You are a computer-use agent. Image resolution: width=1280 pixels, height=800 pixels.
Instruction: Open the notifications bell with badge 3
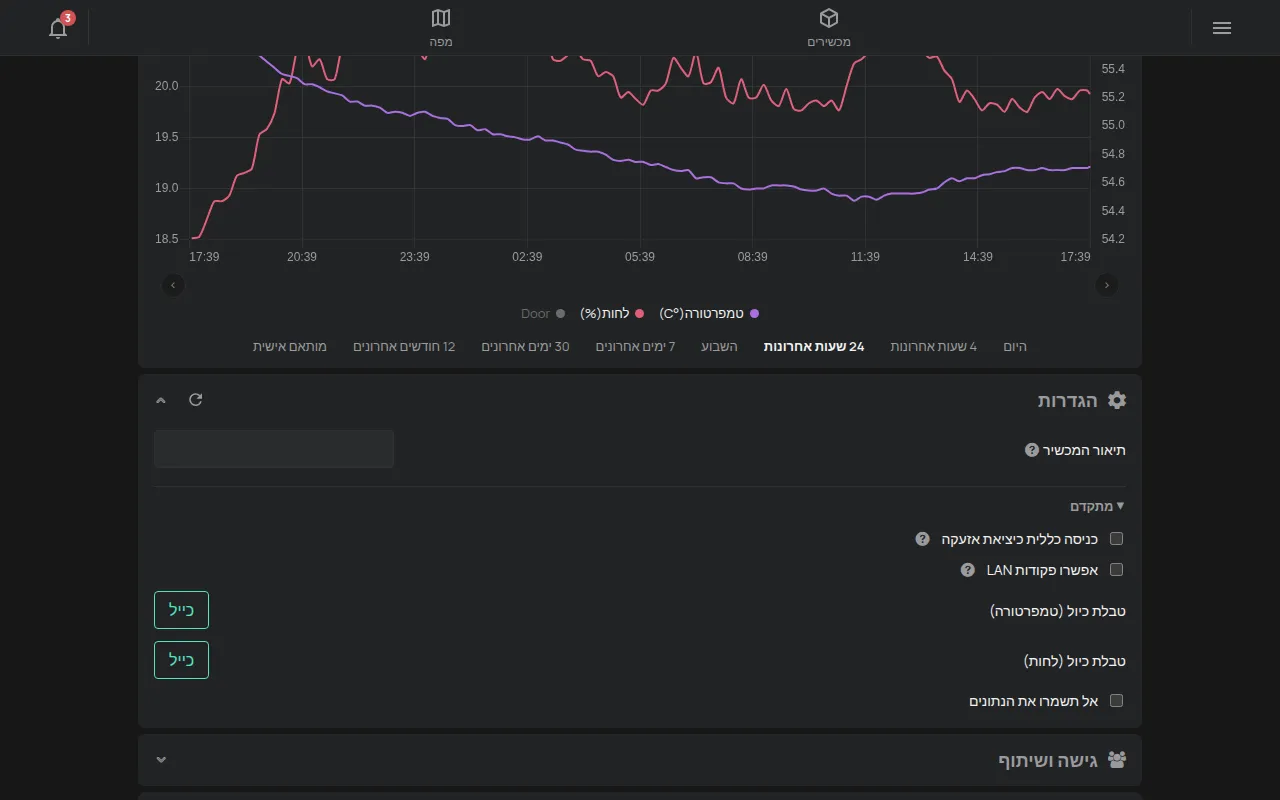59,27
